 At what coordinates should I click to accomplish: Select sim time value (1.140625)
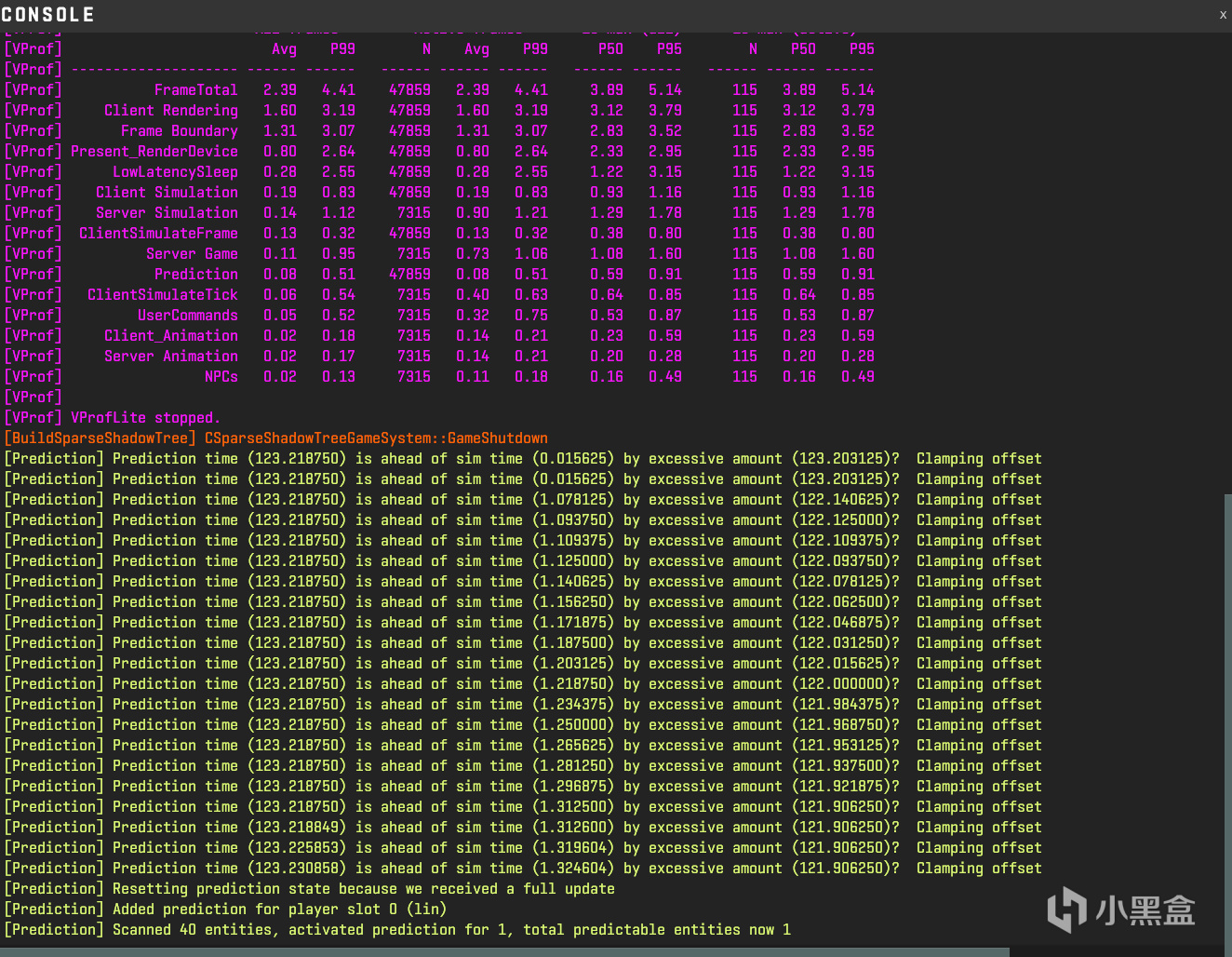tap(573, 582)
